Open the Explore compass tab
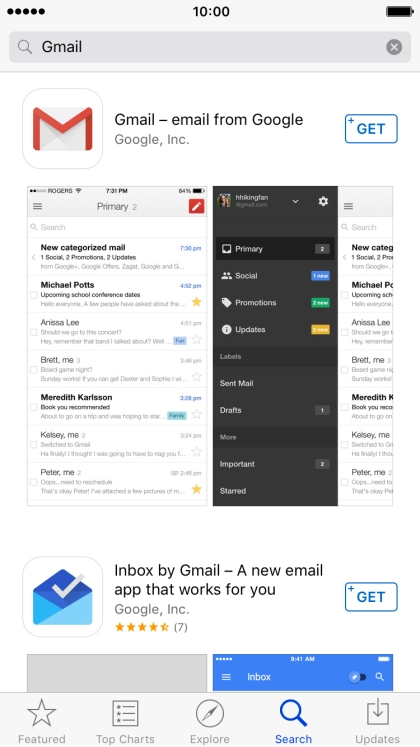Screen dimensions: 420x747 [210, 721]
